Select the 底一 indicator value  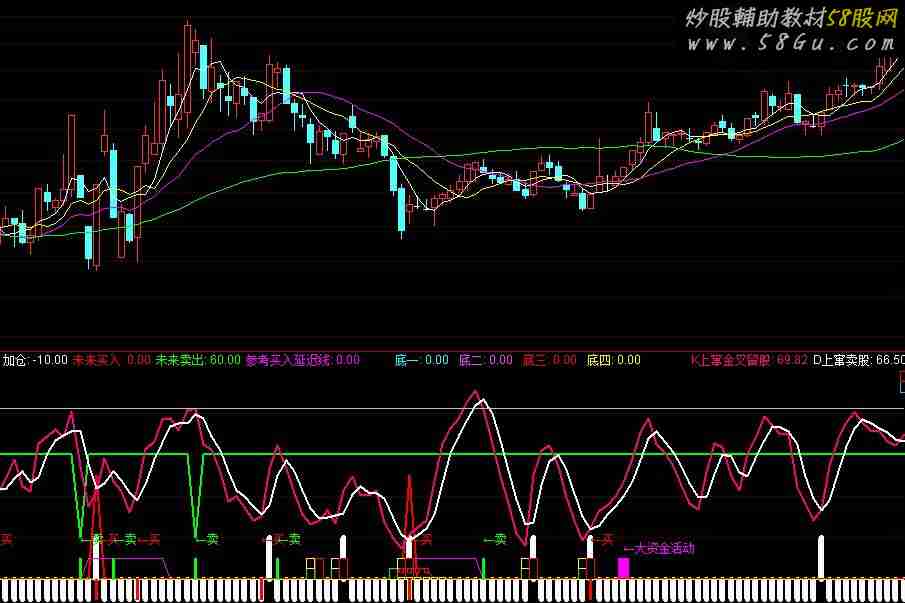pos(435,360)
